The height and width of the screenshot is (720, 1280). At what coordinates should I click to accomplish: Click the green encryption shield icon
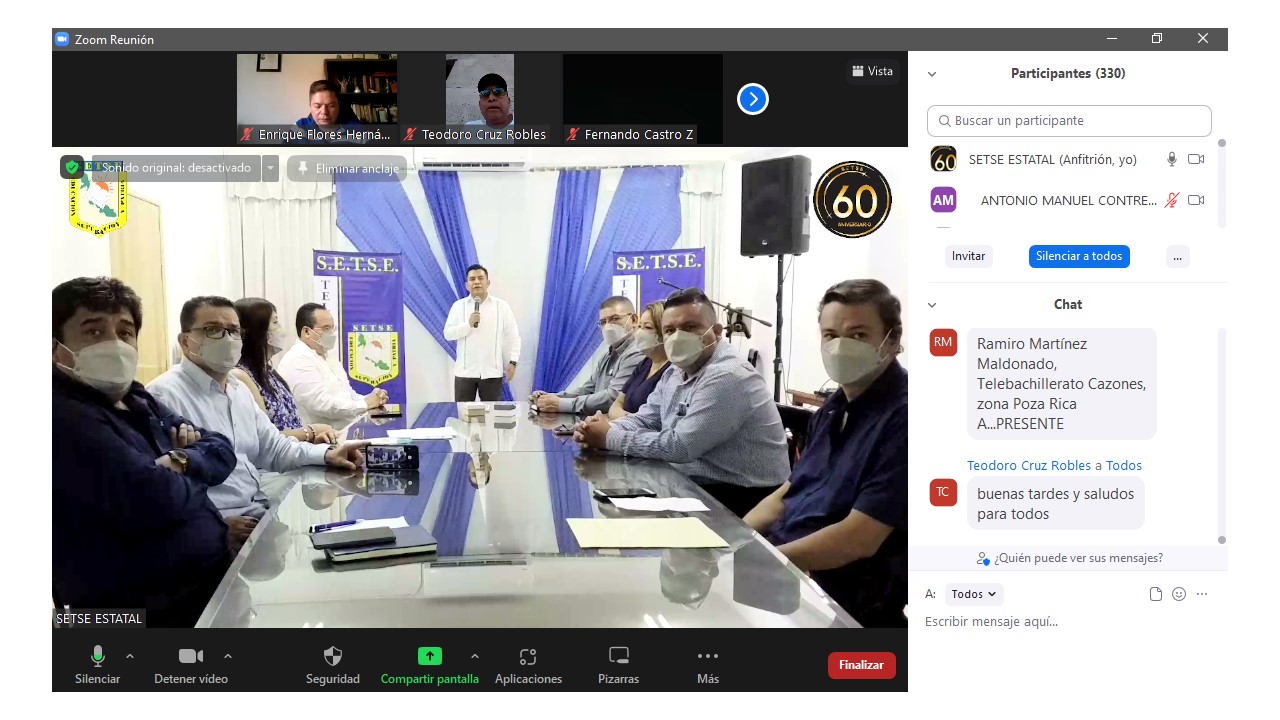click(72, 167)
